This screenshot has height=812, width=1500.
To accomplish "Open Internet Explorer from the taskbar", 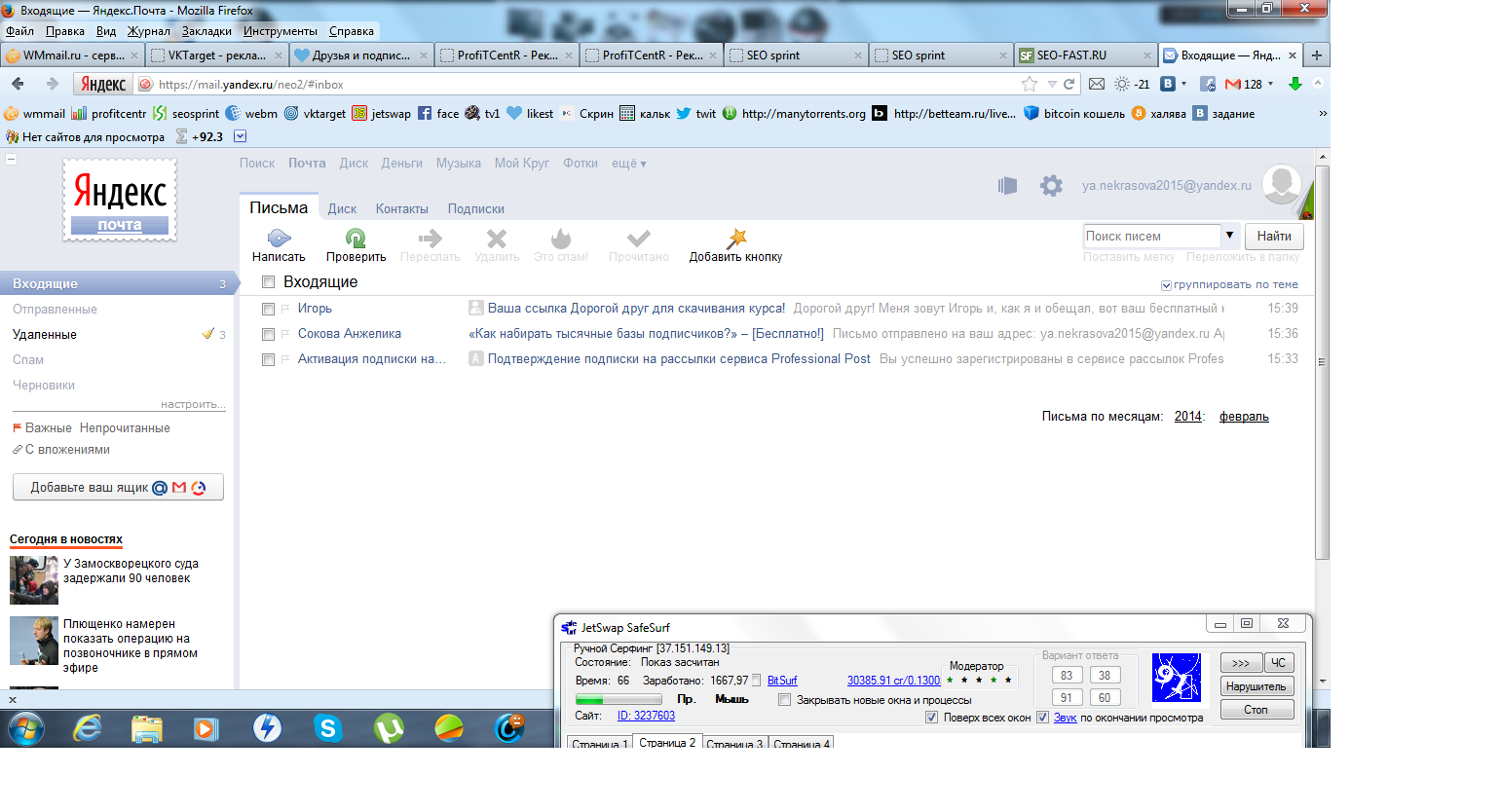I will click(x=88, y=727).
